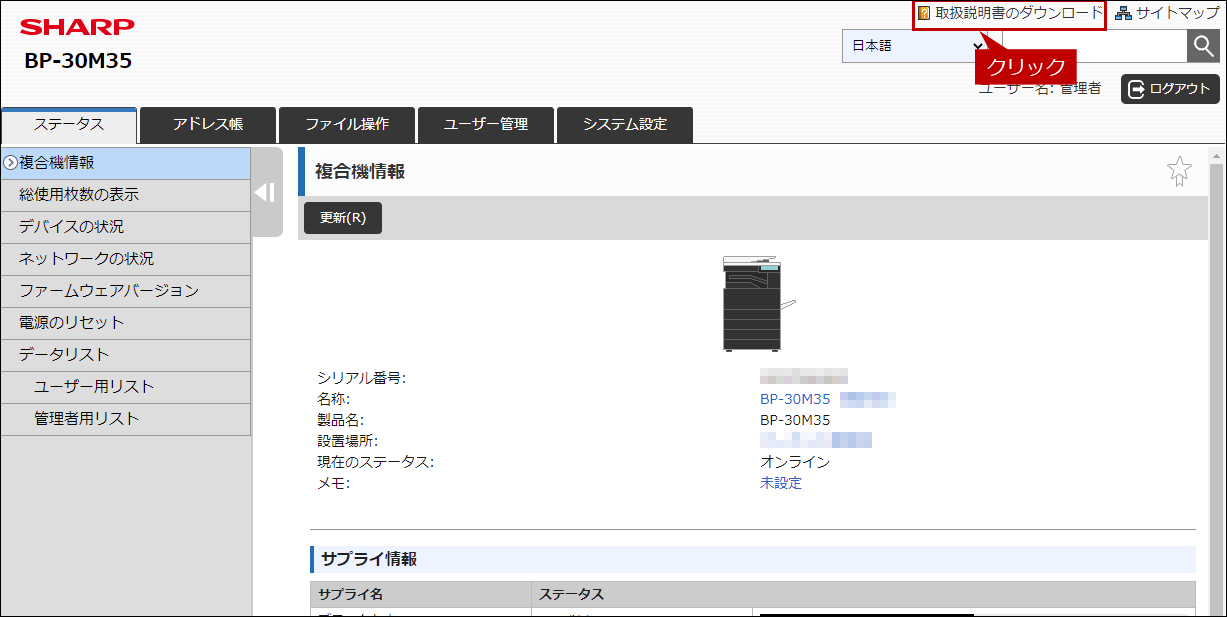This screenshot has height=617, width=1227.
Task: Select 管理者用リスト submenu item
Action: point(125,419)
